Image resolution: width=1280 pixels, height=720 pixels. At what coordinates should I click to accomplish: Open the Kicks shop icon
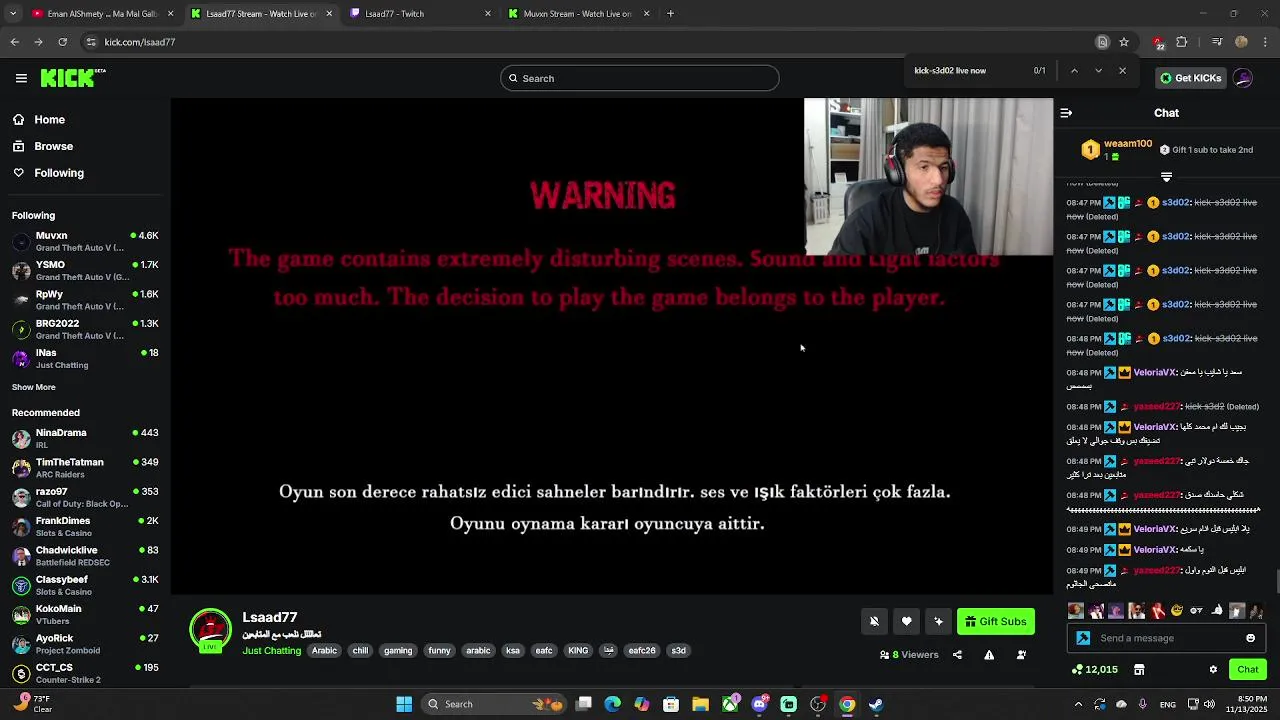coord(1139,669)
